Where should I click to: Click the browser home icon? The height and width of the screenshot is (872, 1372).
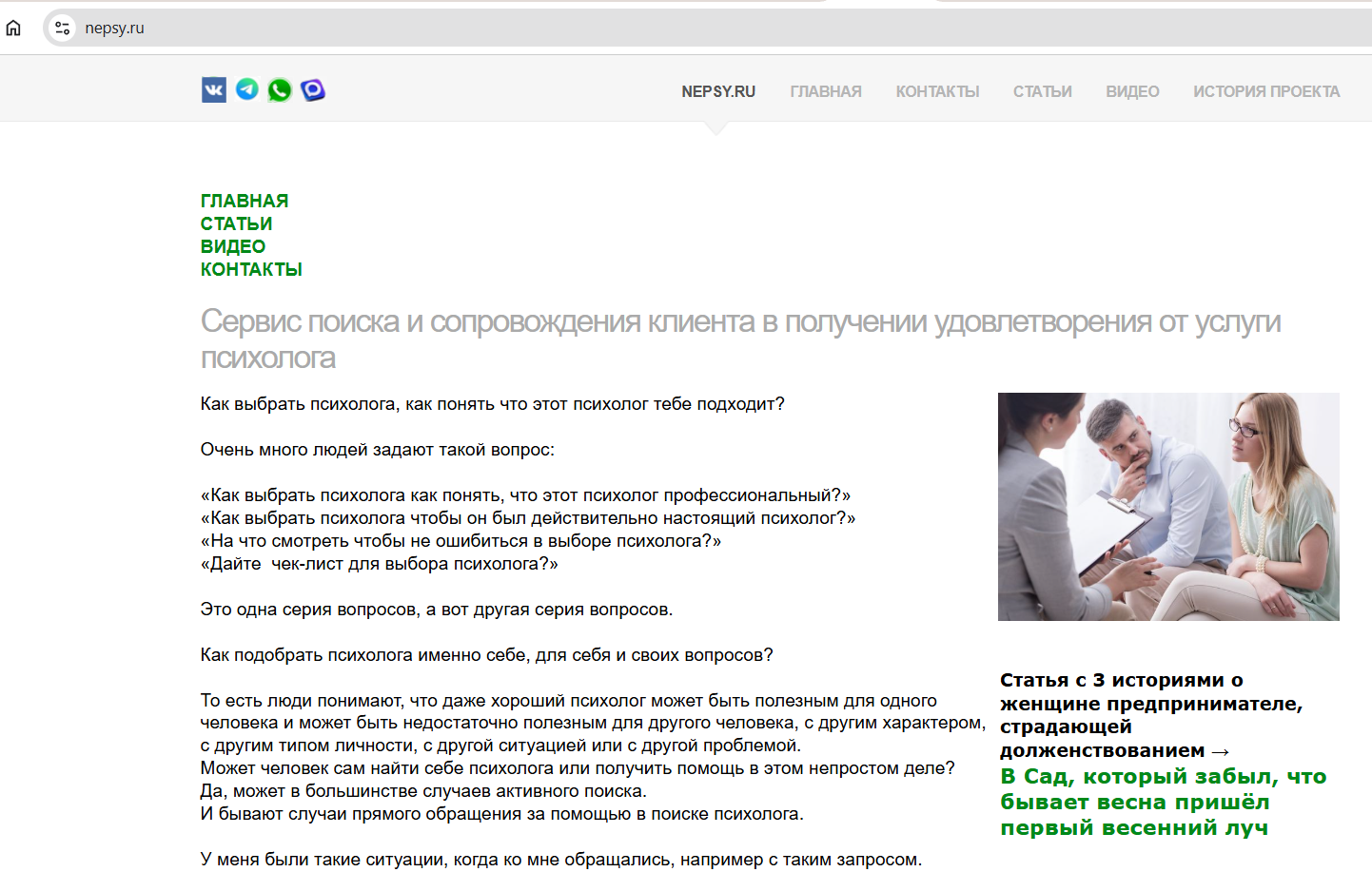[x=13, y=28]
